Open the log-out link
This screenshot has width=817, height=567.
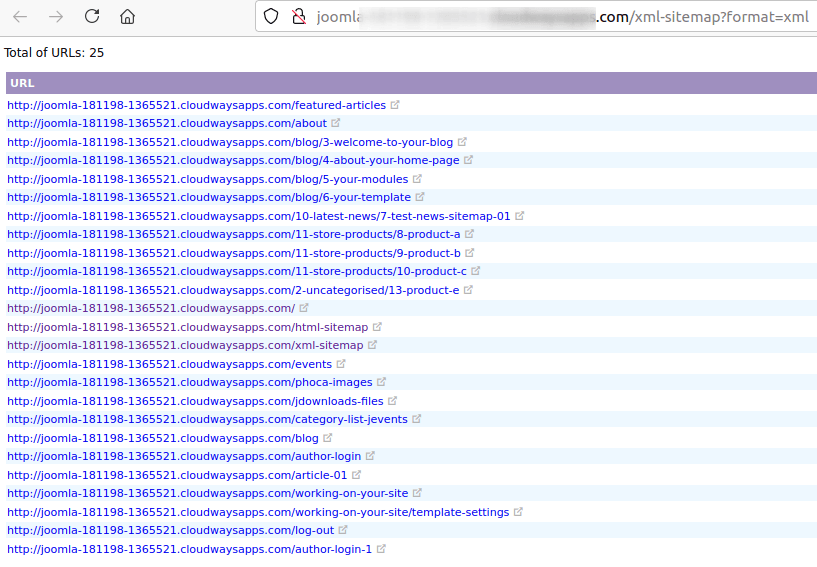pyautogui.click(x=170, y=531)
